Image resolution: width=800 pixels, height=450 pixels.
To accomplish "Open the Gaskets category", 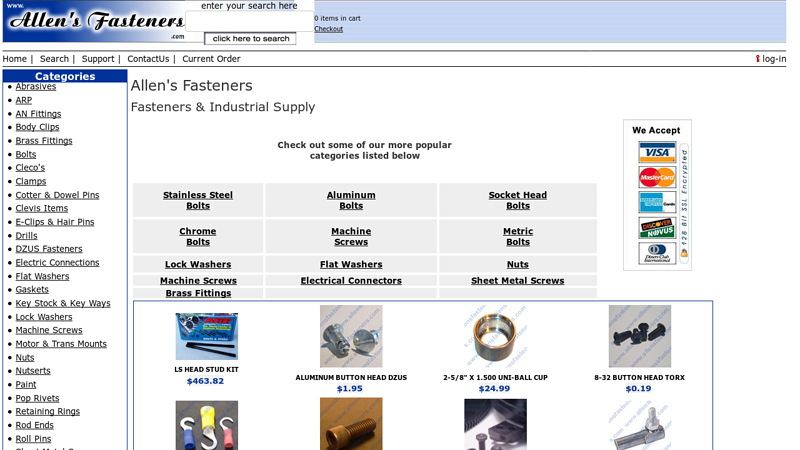I will tap(32, 290).
